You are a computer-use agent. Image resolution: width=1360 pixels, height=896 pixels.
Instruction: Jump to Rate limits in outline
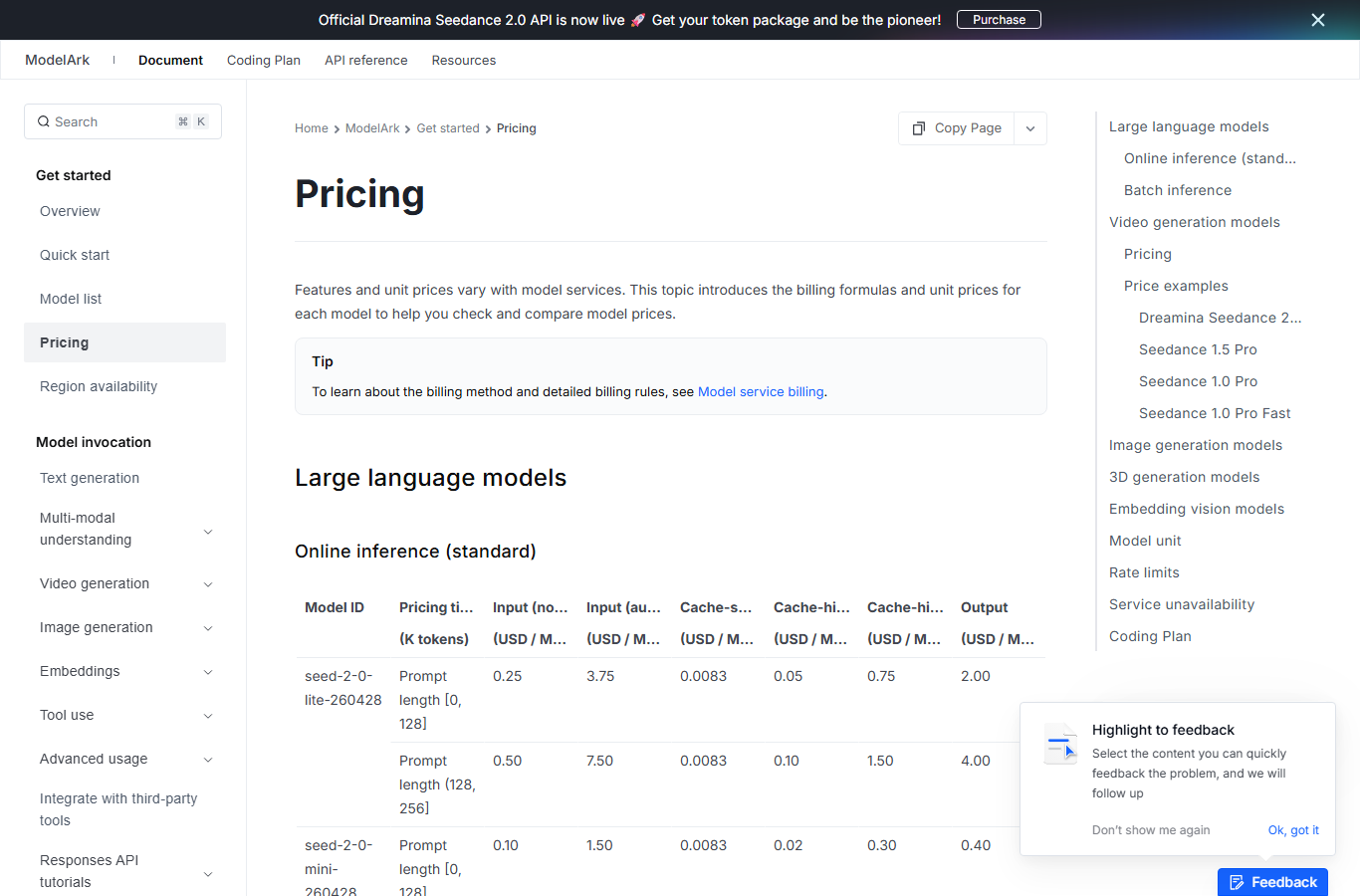click(1144, 572)
